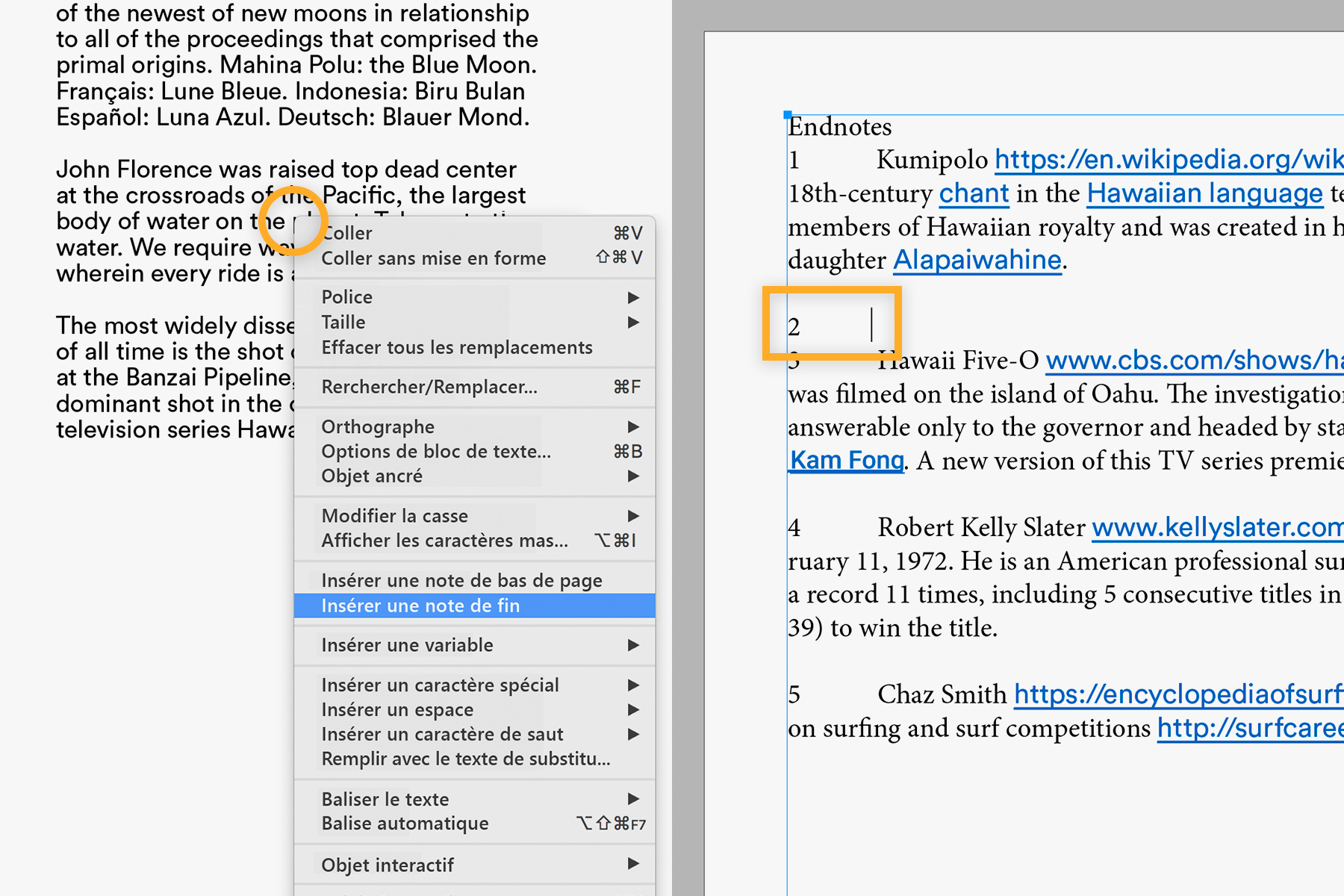Select Insérer une note de fin

tap(475, 606)
